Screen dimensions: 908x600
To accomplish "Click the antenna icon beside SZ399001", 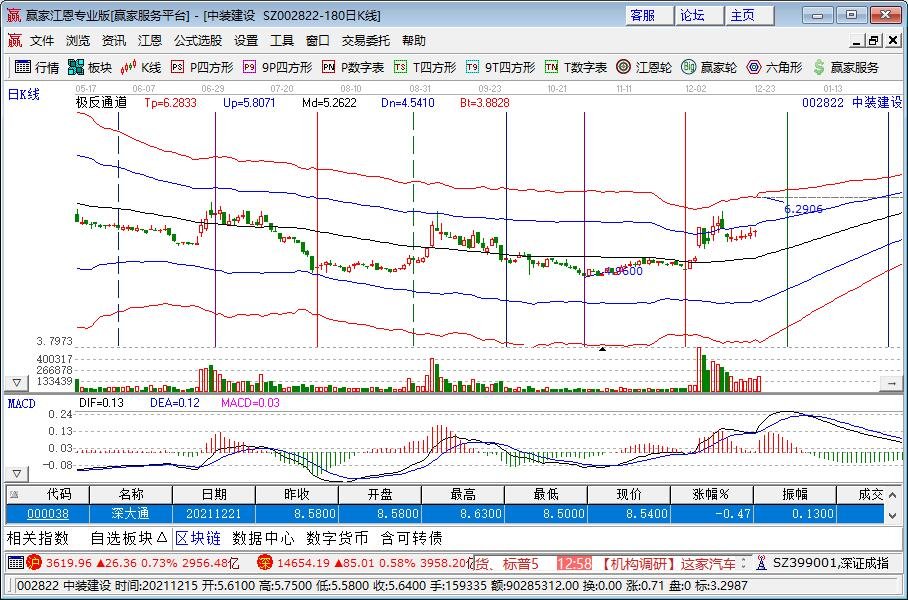I will pyautogui.click(x=761, y=562).
